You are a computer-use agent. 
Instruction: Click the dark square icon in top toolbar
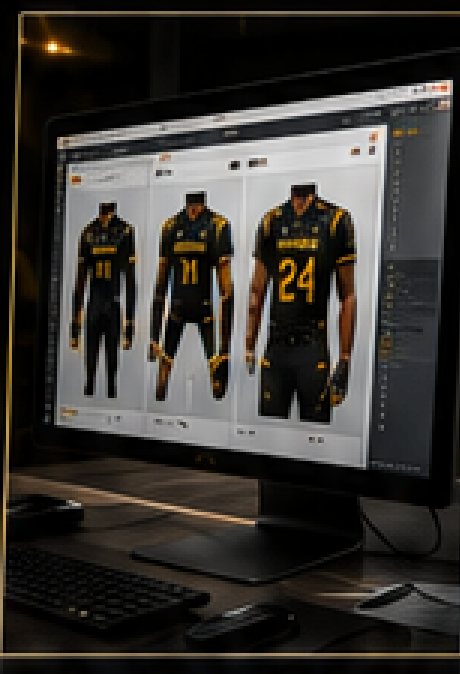click(235, 165)
